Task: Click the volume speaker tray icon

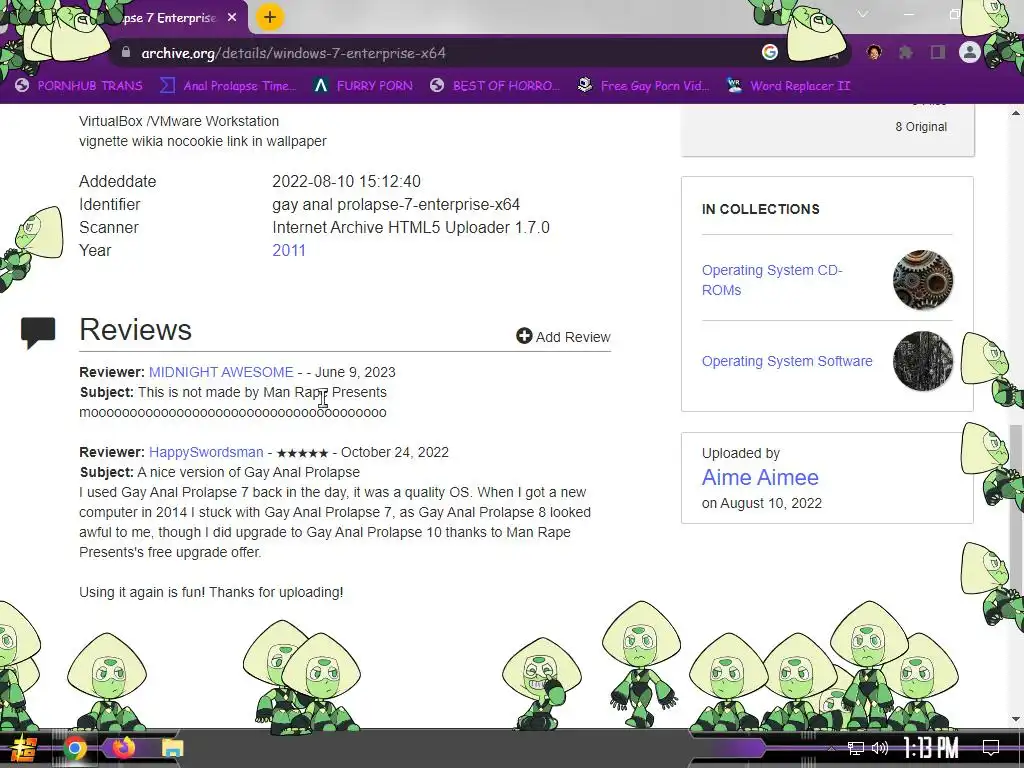Action: (x=880, y=748)
